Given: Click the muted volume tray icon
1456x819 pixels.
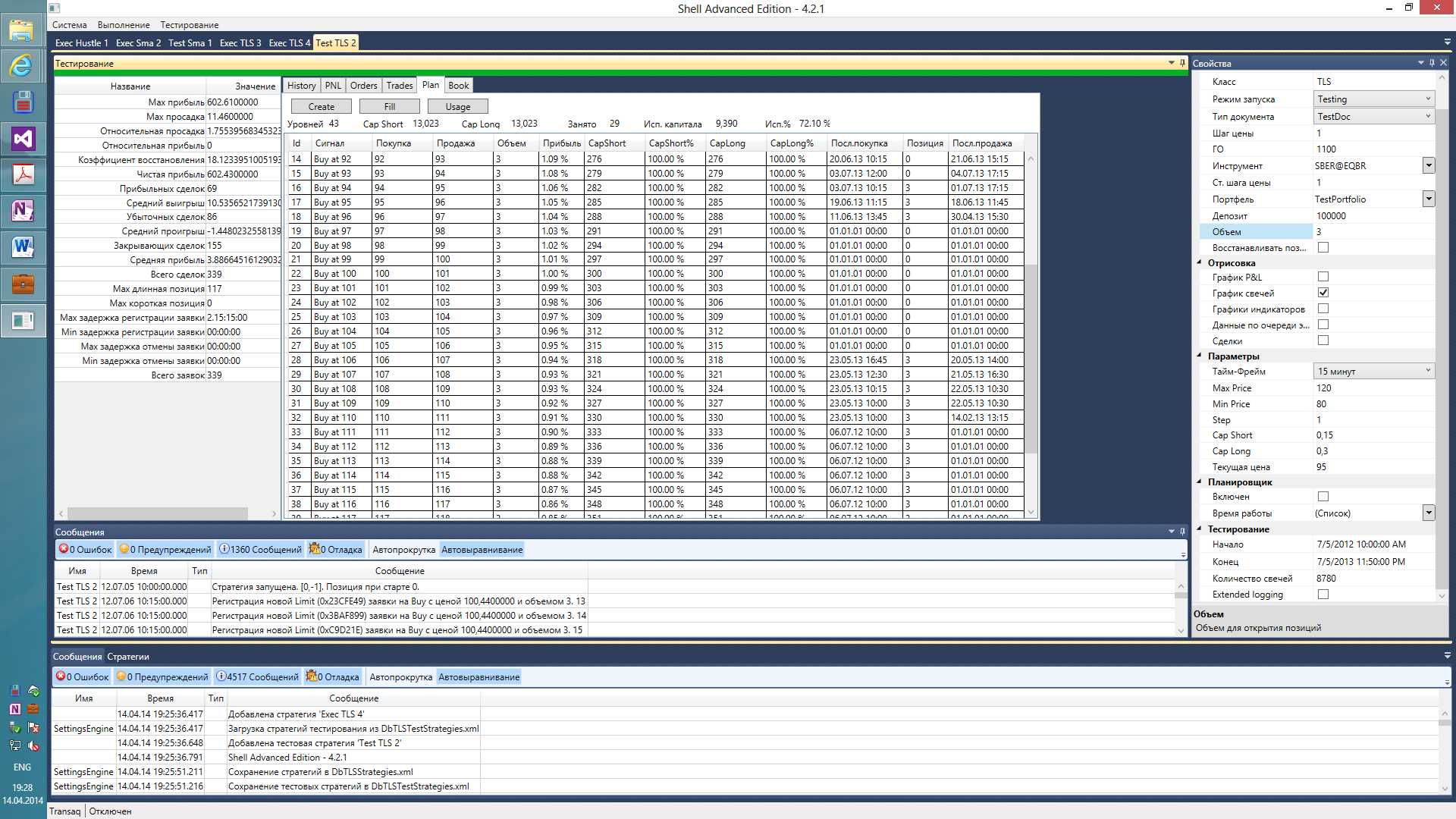Looking at the screenshot, I should click(x=33, y=745).
